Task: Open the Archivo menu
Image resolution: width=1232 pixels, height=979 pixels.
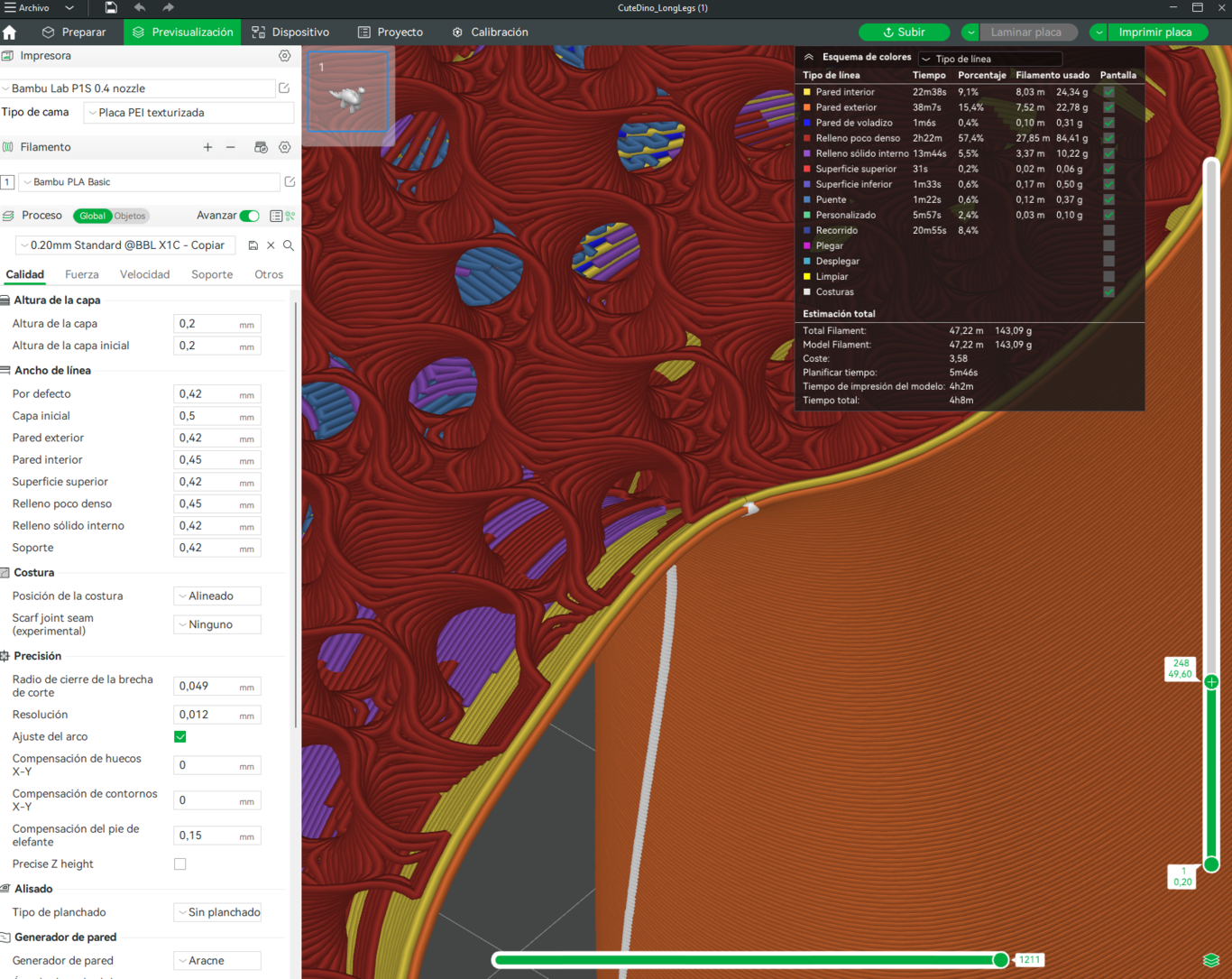Action: (x=34, y=8)
